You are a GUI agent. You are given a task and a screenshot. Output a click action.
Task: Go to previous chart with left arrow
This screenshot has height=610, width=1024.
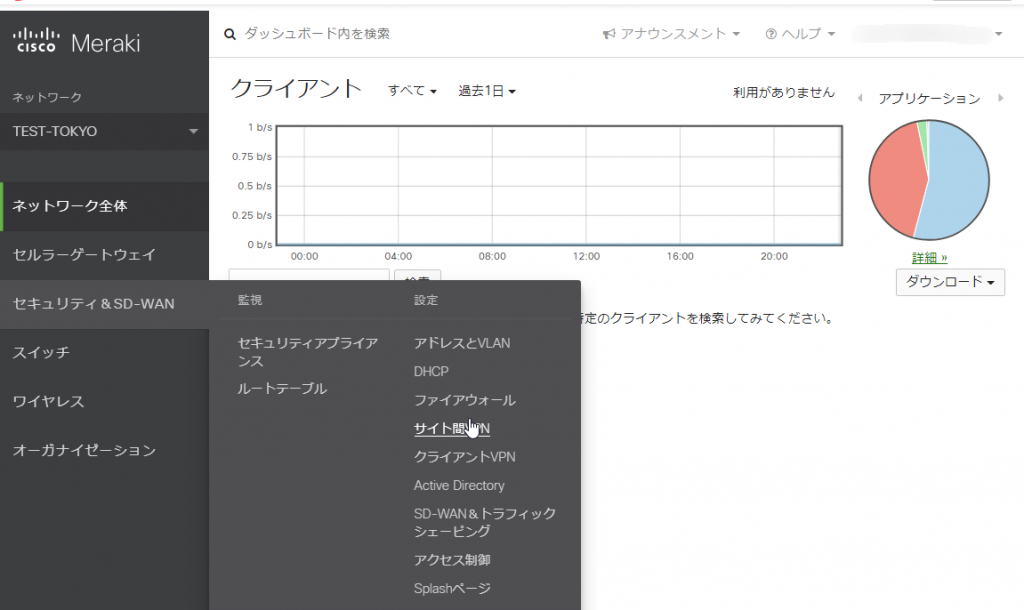pos(860,98)
